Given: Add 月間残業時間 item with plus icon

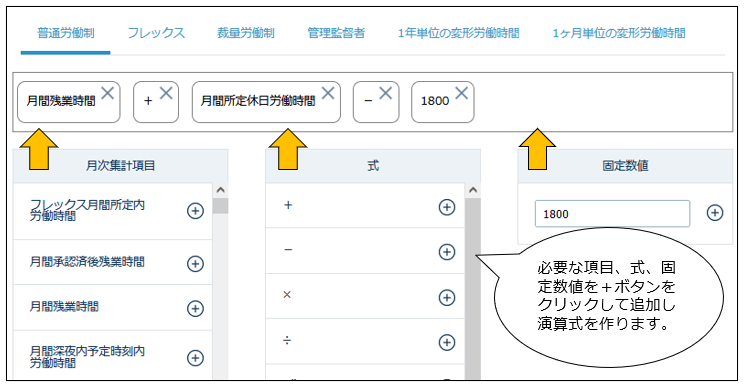Looking at the screenshot, I should click(195, 308).
